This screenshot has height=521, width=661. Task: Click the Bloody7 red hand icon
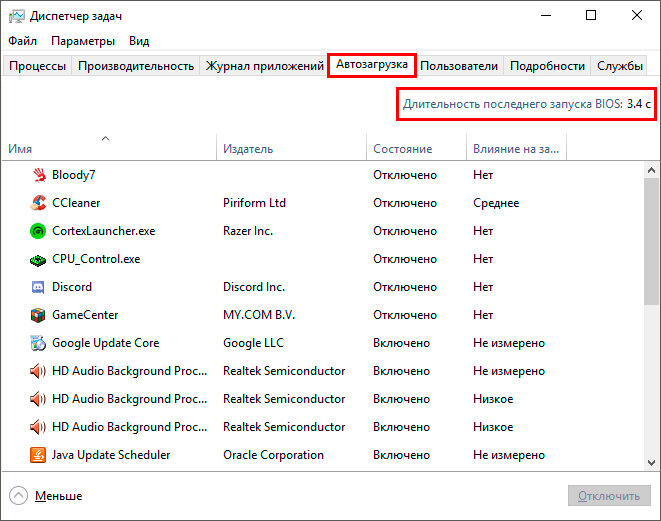point(39,175)
